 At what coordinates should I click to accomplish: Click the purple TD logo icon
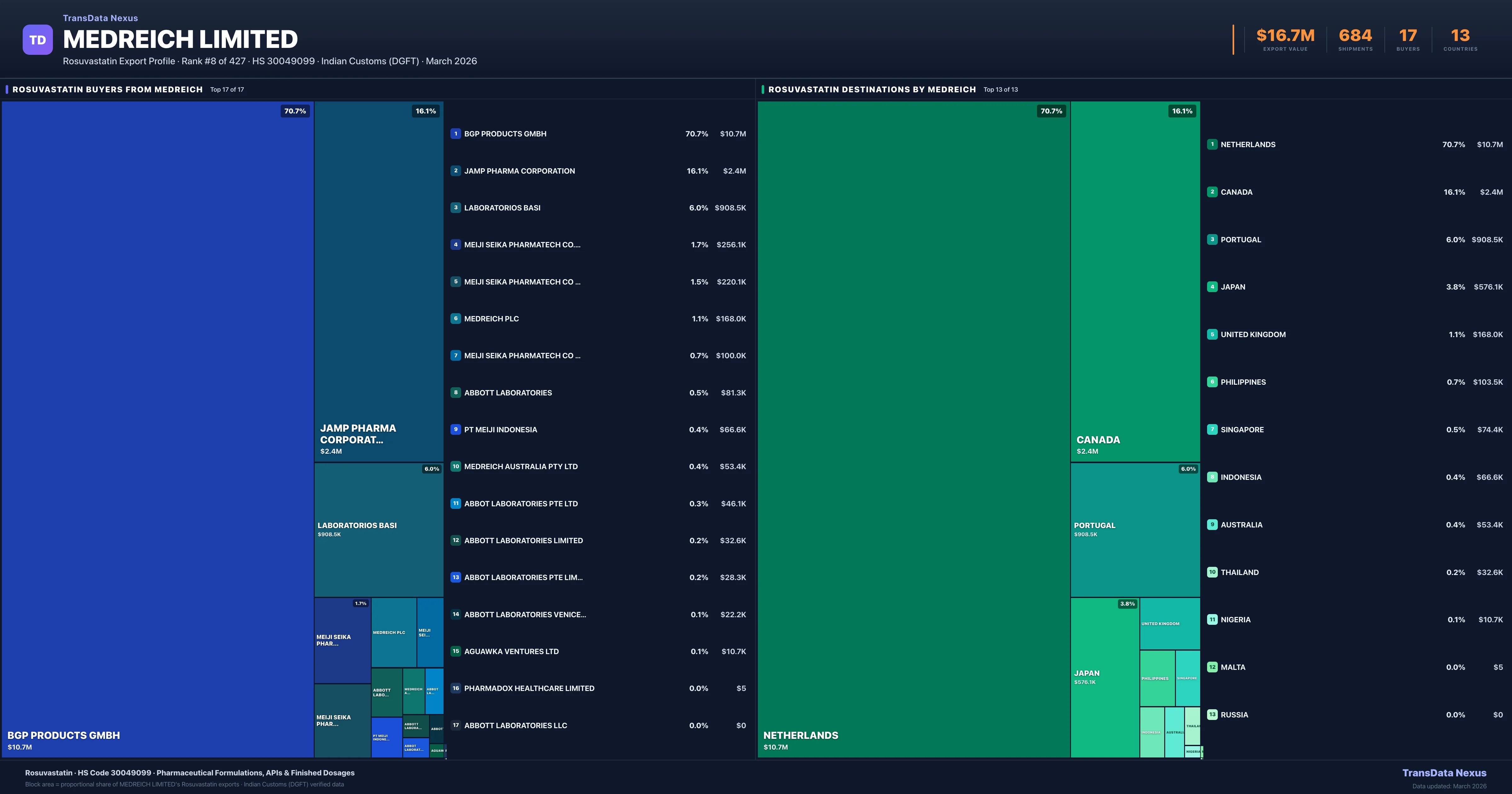point(37,40)
